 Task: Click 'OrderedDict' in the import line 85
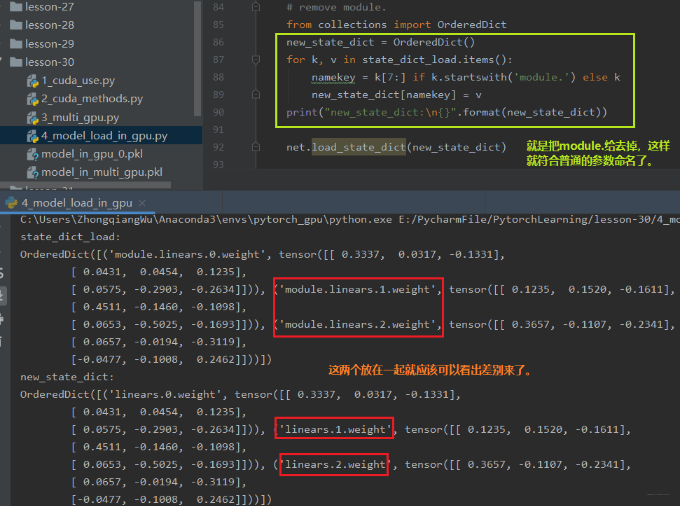point(471,25)
